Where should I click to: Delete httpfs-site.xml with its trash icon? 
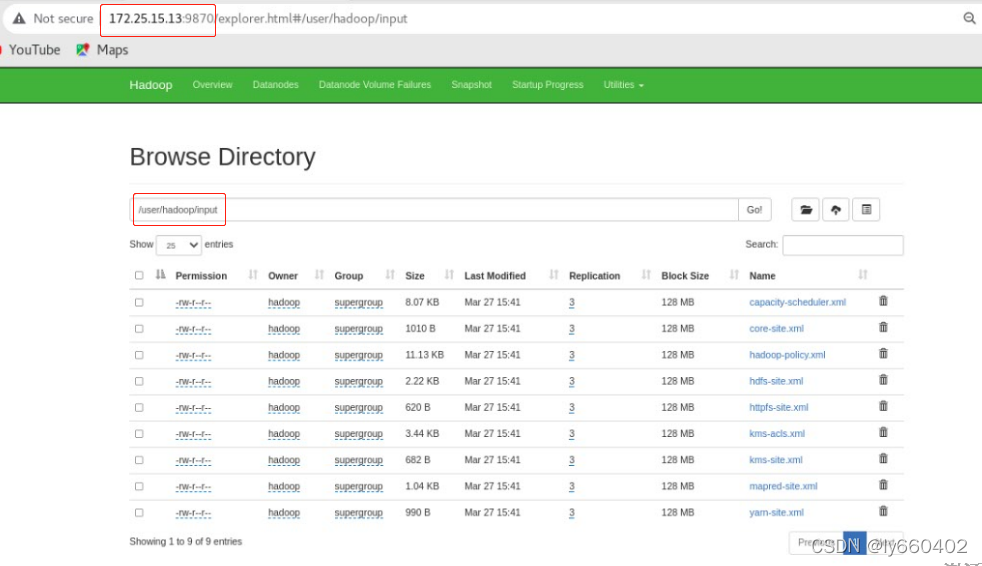pos(883,406)
